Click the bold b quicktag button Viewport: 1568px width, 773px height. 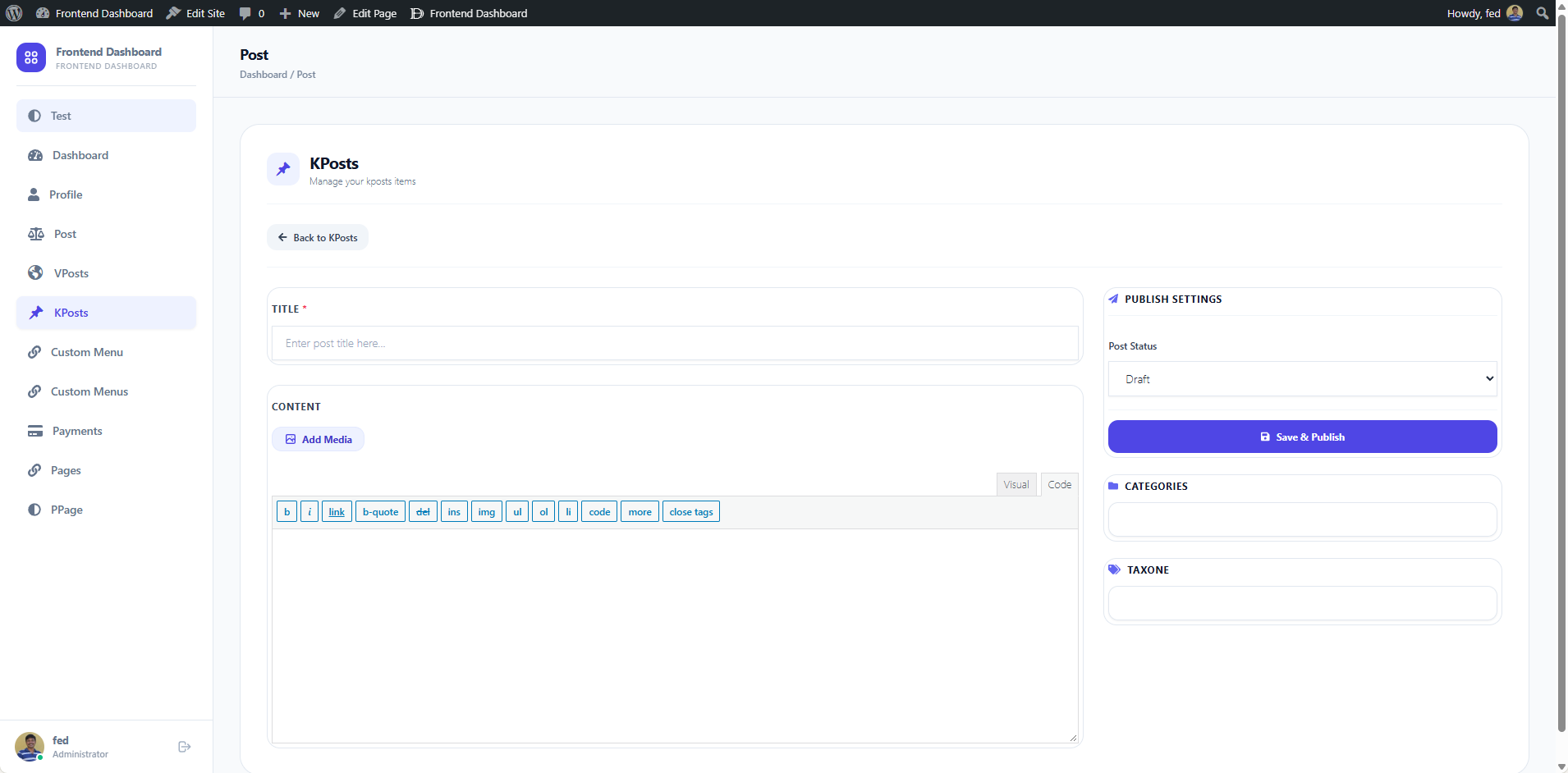pyautogui.click(x=287, y=512)
